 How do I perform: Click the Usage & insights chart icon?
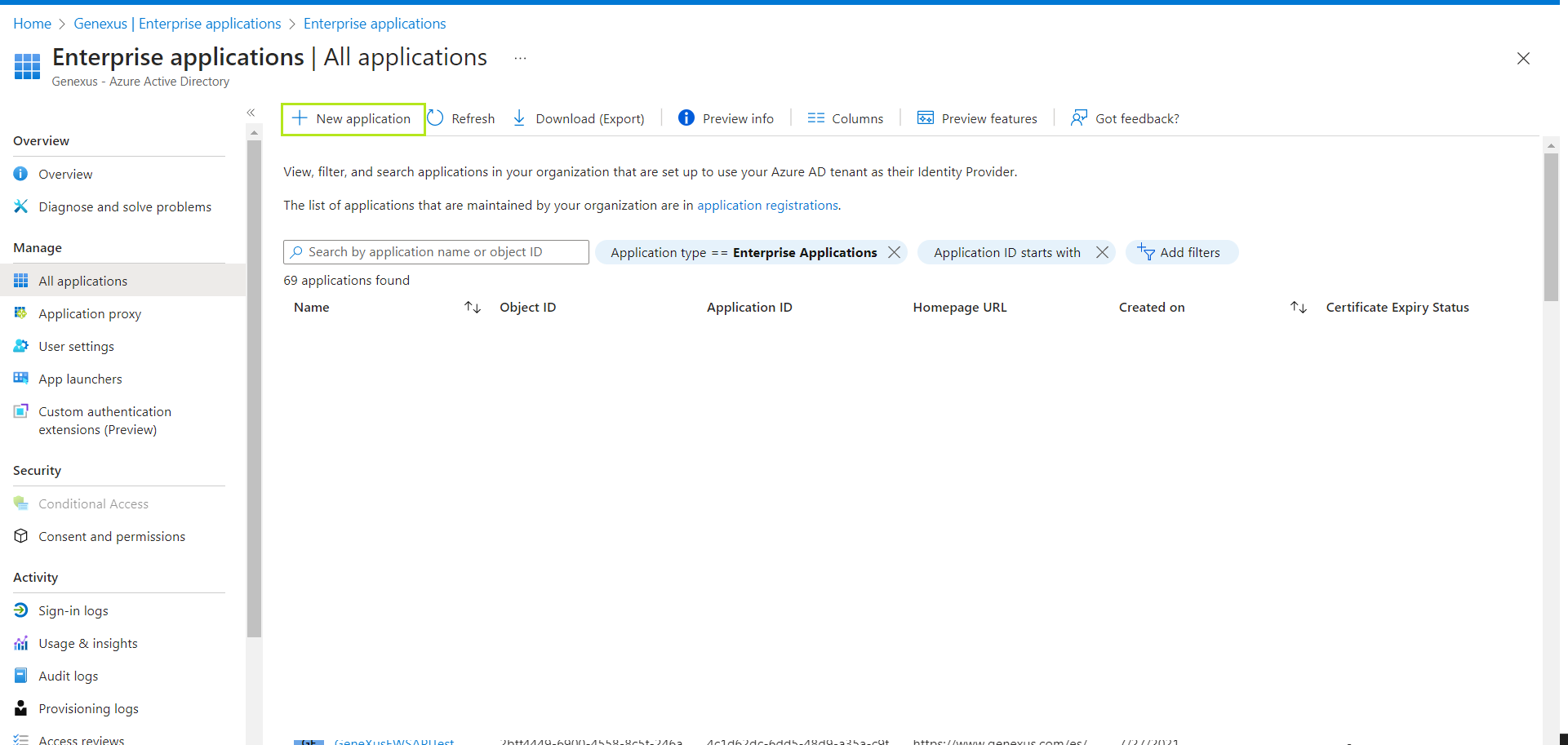[x=21, y=643]
